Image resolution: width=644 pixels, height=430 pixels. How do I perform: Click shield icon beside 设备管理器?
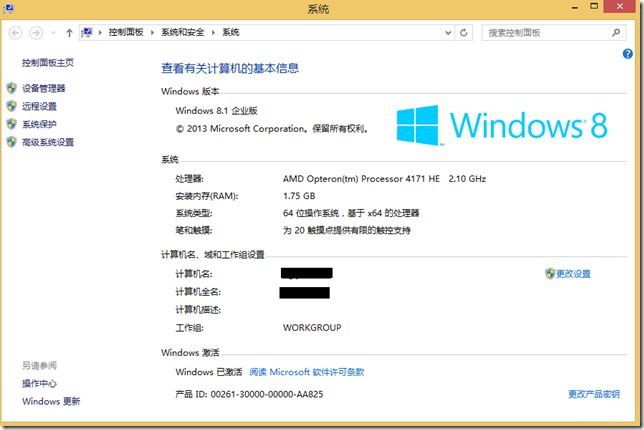12,87
